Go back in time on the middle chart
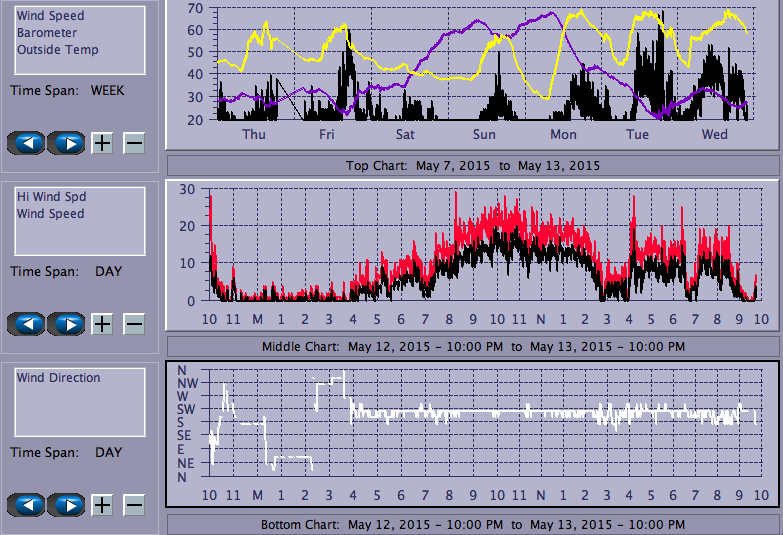The height and width of the screenshot is (535, 783). pos(27,324)
